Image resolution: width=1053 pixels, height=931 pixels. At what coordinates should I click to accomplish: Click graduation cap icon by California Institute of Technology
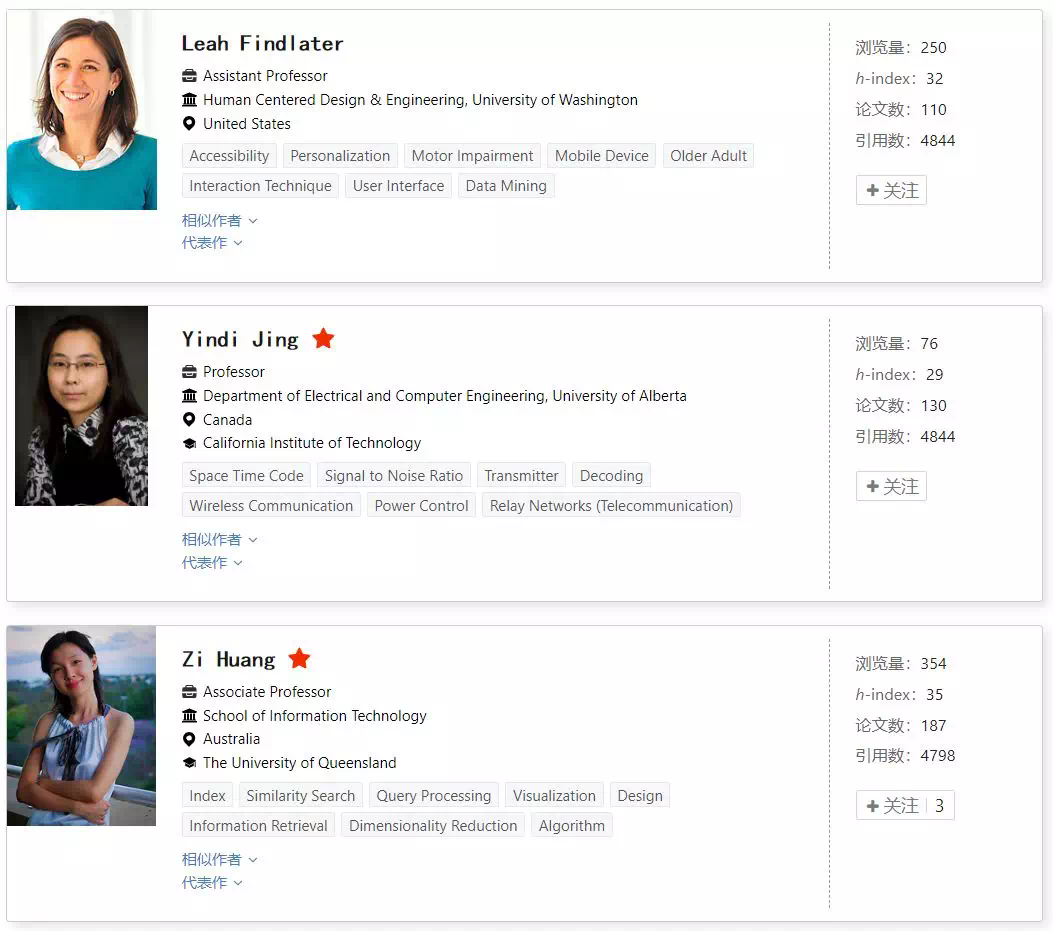click(x=189, y=443)
